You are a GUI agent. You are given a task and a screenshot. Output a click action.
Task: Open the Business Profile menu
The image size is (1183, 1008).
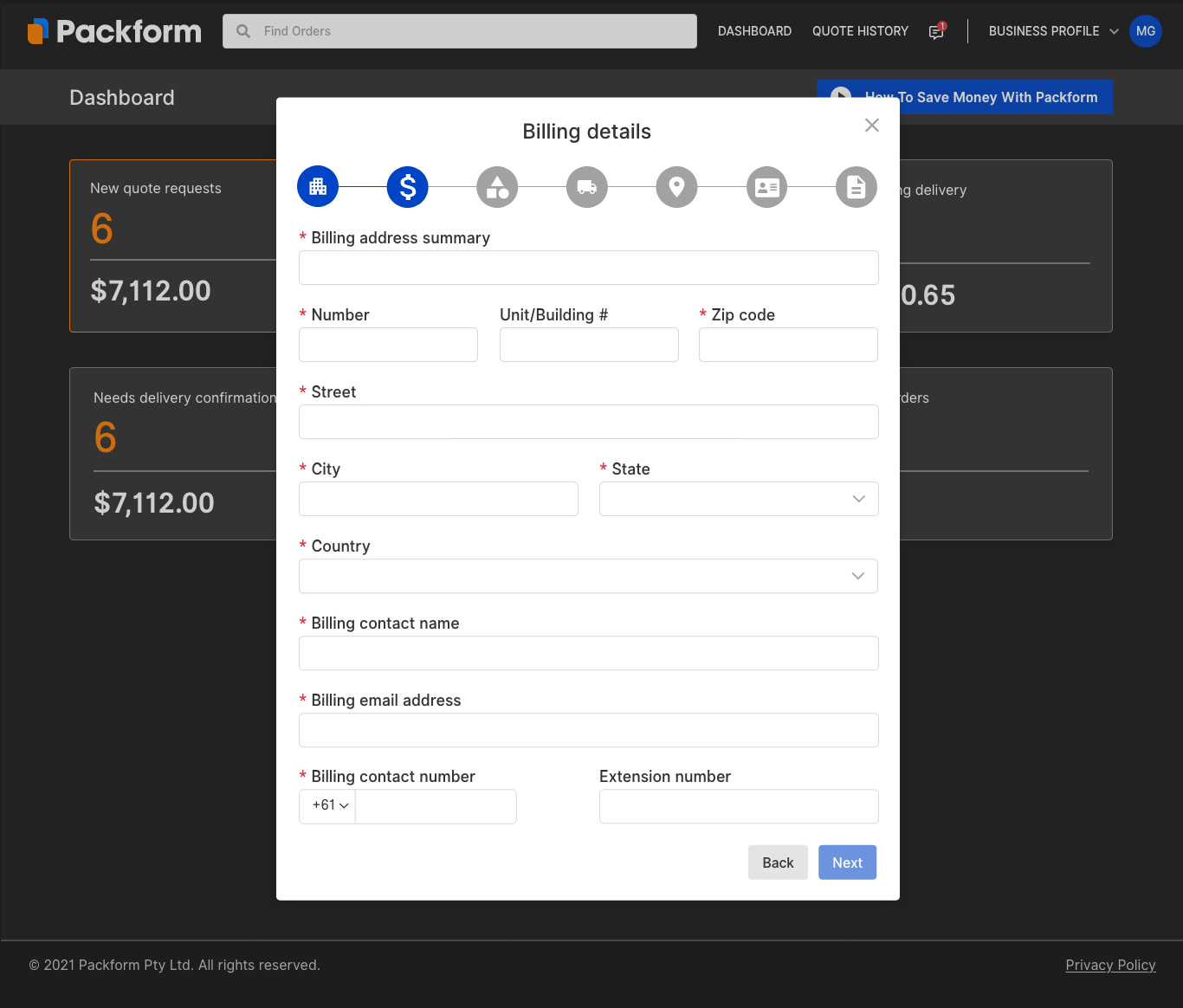(1052, 31)
